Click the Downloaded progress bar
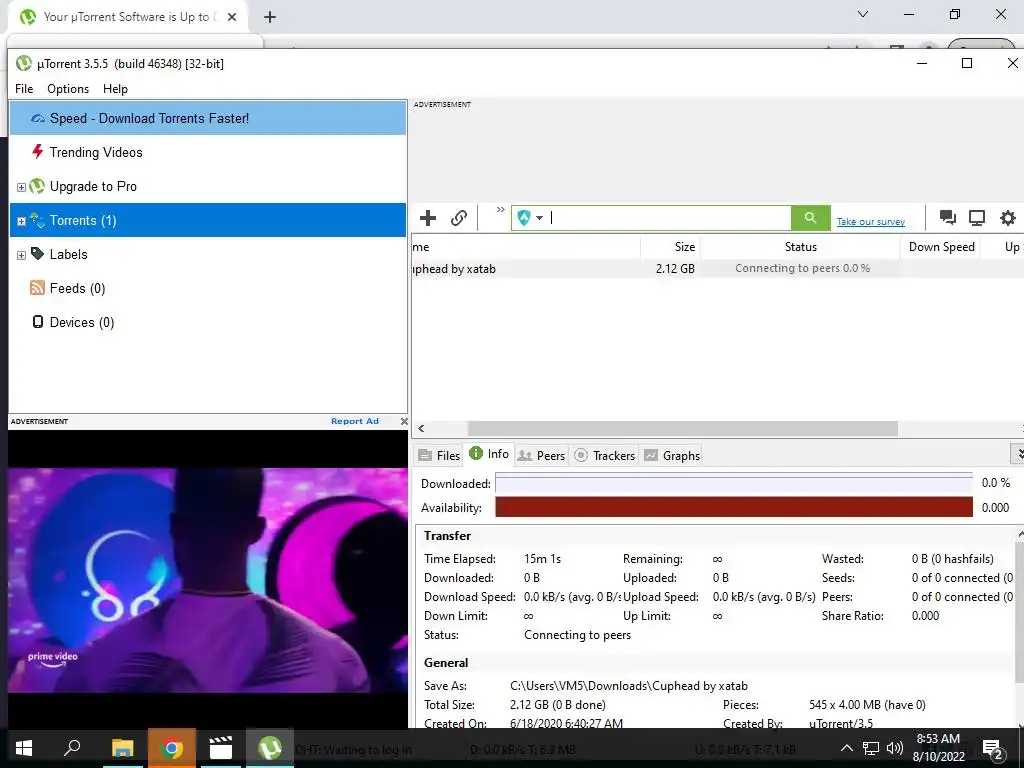The width and height of the screenshot is (1024, 768). [x=734, y=483]
